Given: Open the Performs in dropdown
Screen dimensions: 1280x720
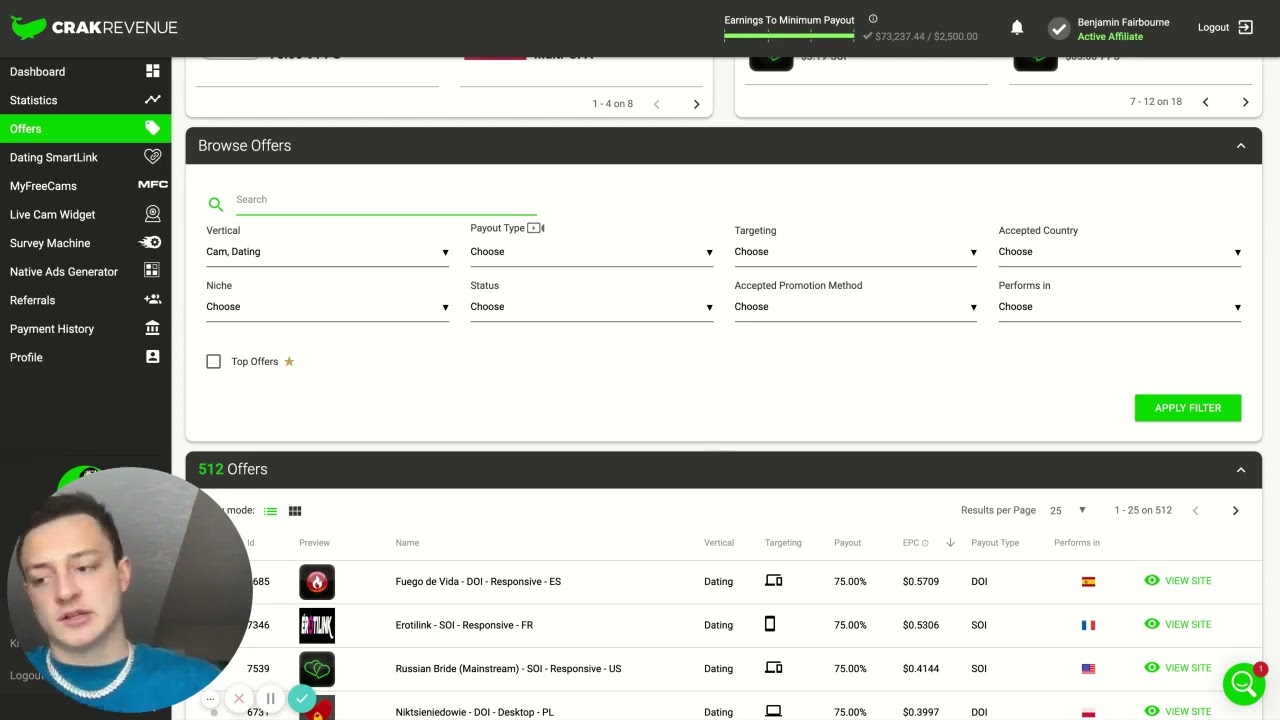Looking at the screenshot, I should point(1119,307).
